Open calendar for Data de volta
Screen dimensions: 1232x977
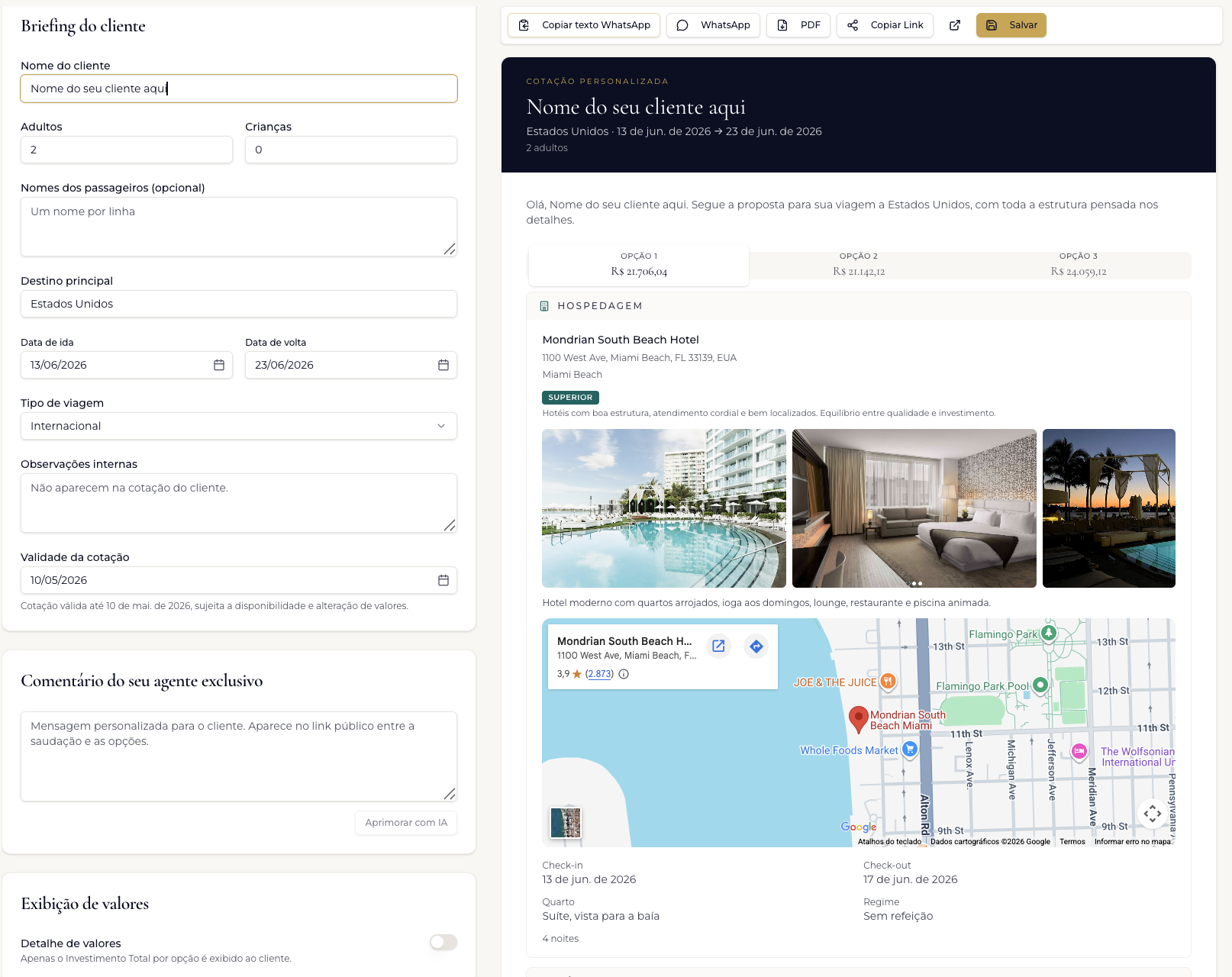coord(443,365)
